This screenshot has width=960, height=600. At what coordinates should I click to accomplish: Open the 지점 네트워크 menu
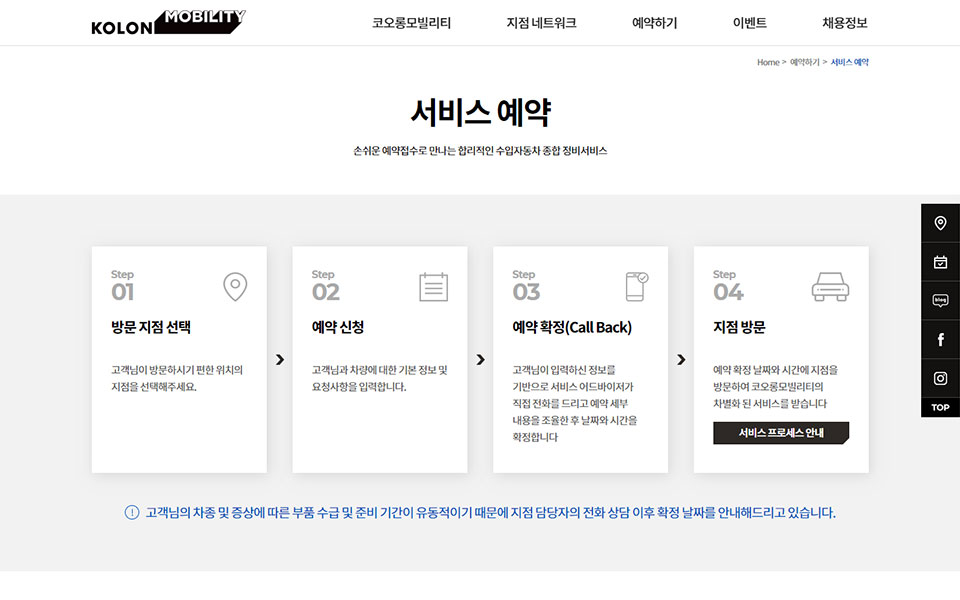coord(541,23)
